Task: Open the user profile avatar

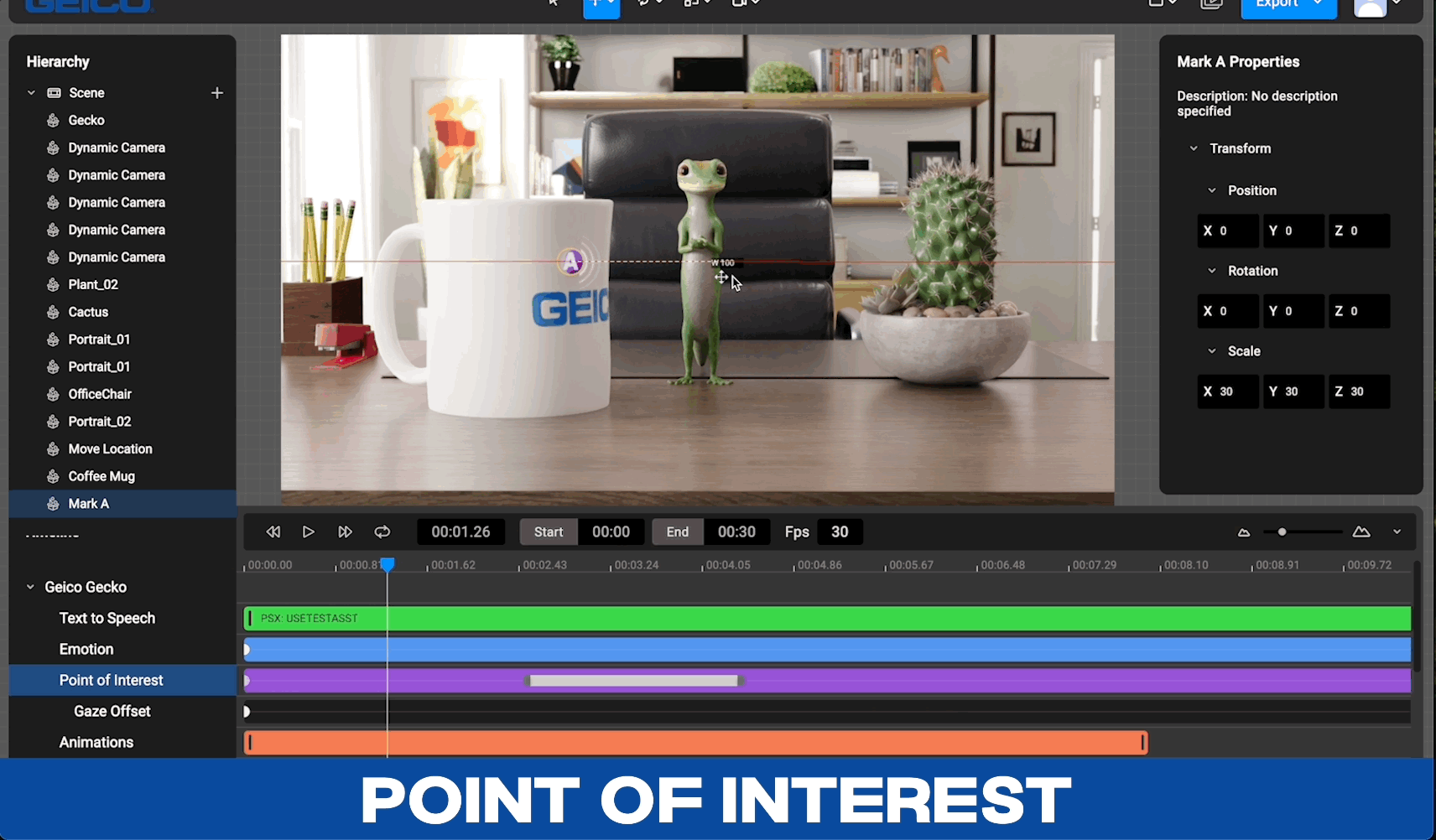Action: (1371, 7)
